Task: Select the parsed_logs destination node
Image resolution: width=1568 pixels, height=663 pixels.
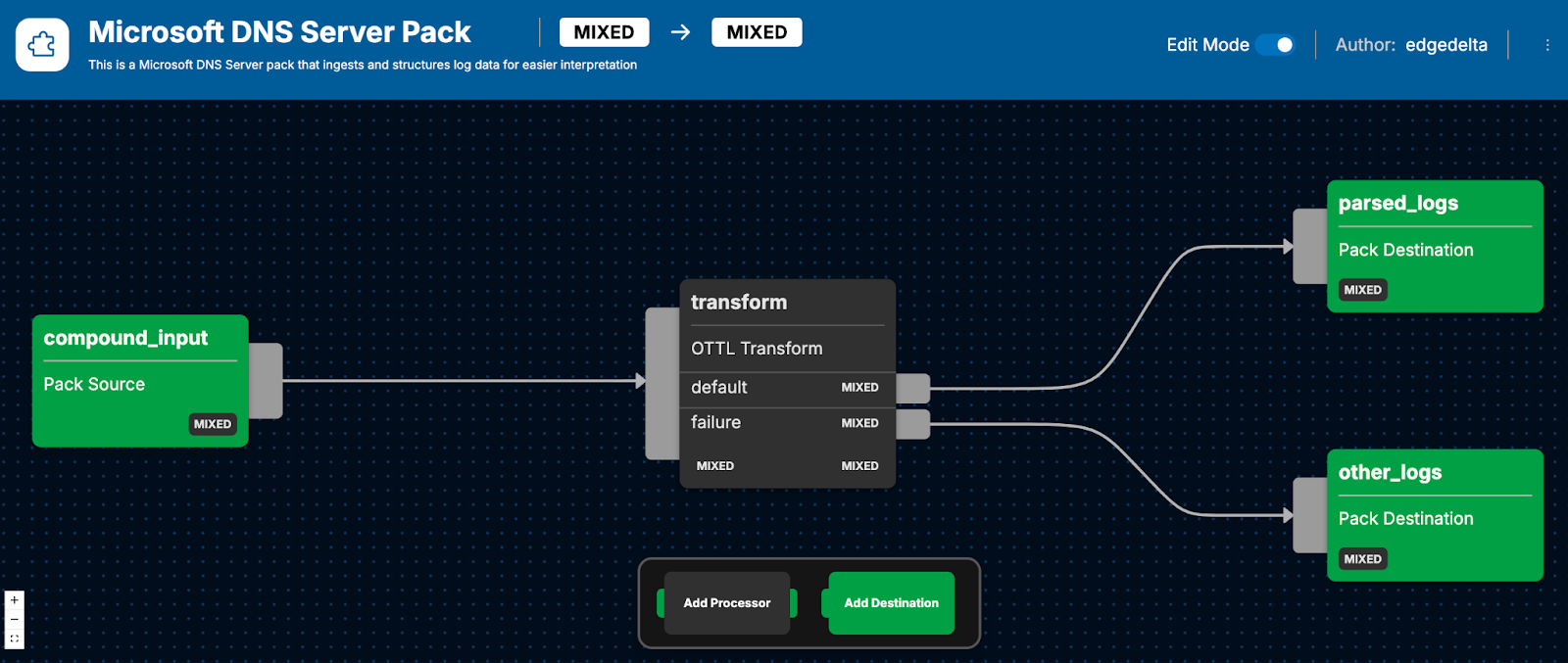Action: click(x=1435, y=246)
